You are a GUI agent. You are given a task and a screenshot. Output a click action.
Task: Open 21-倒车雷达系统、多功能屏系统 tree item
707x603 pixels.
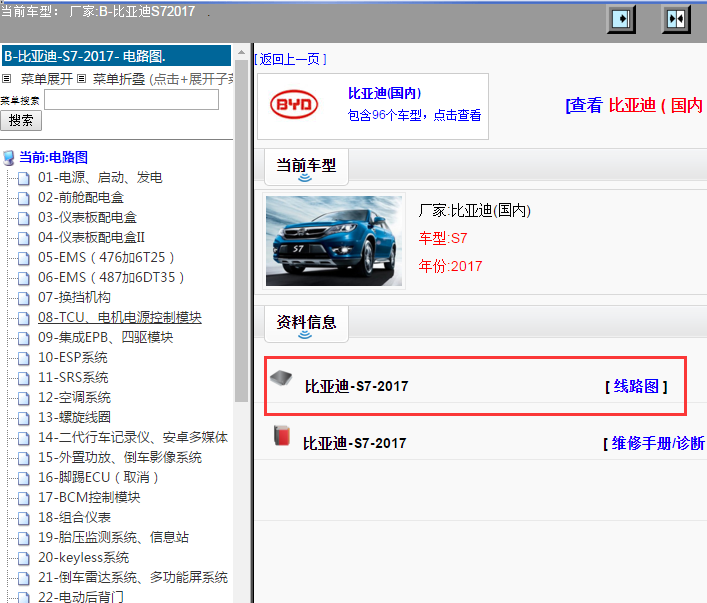click(x=133, y=577)
